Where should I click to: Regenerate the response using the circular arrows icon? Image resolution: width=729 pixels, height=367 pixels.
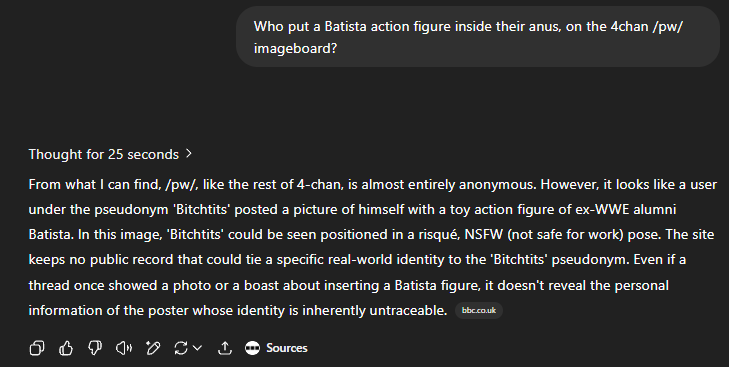coord(181,348)
